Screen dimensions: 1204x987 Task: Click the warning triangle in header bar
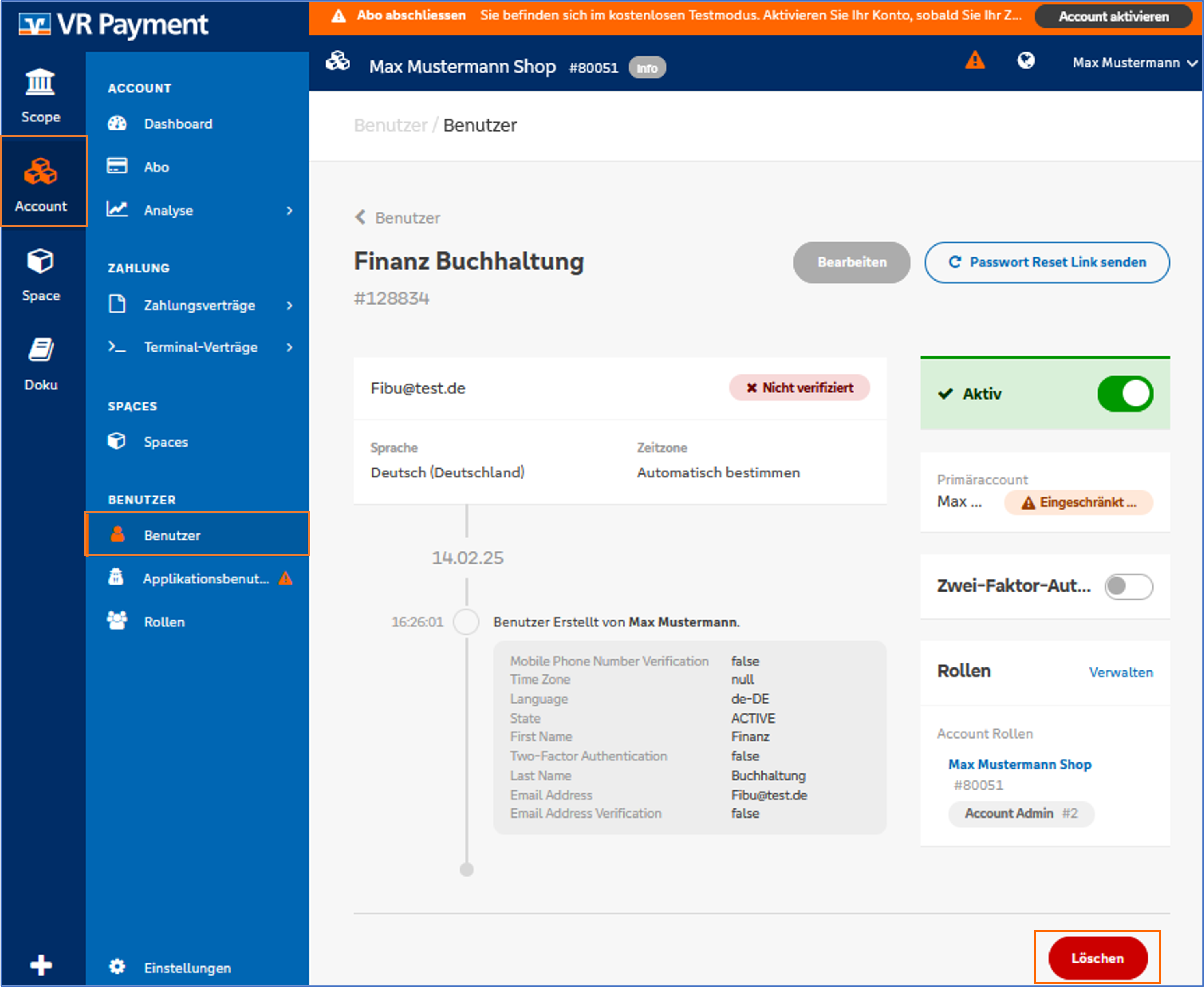pos(975,60)
